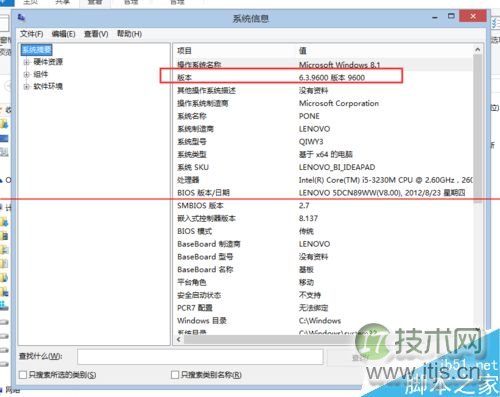Click the value C:\Windows
Image resolution: width=500 pixels, height=397 pixels.
point(320,321)
